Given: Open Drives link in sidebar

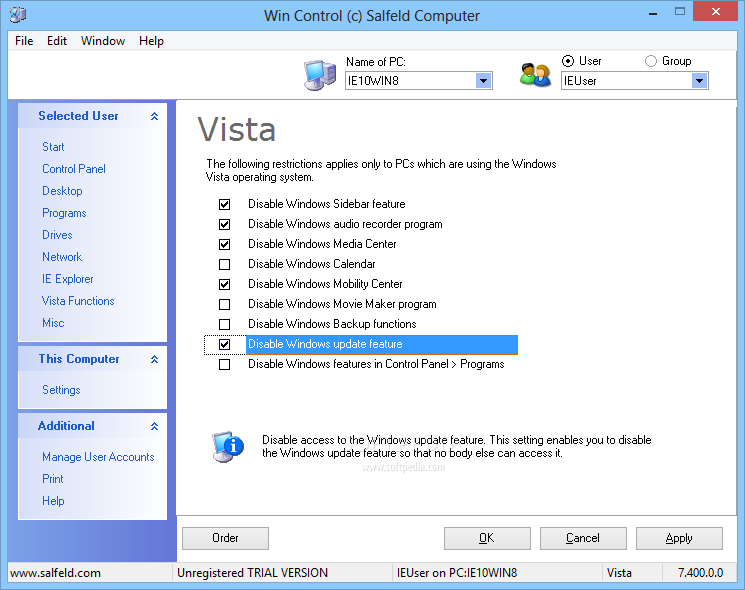Looking at the screenshot, I should [x=57, y=235].
